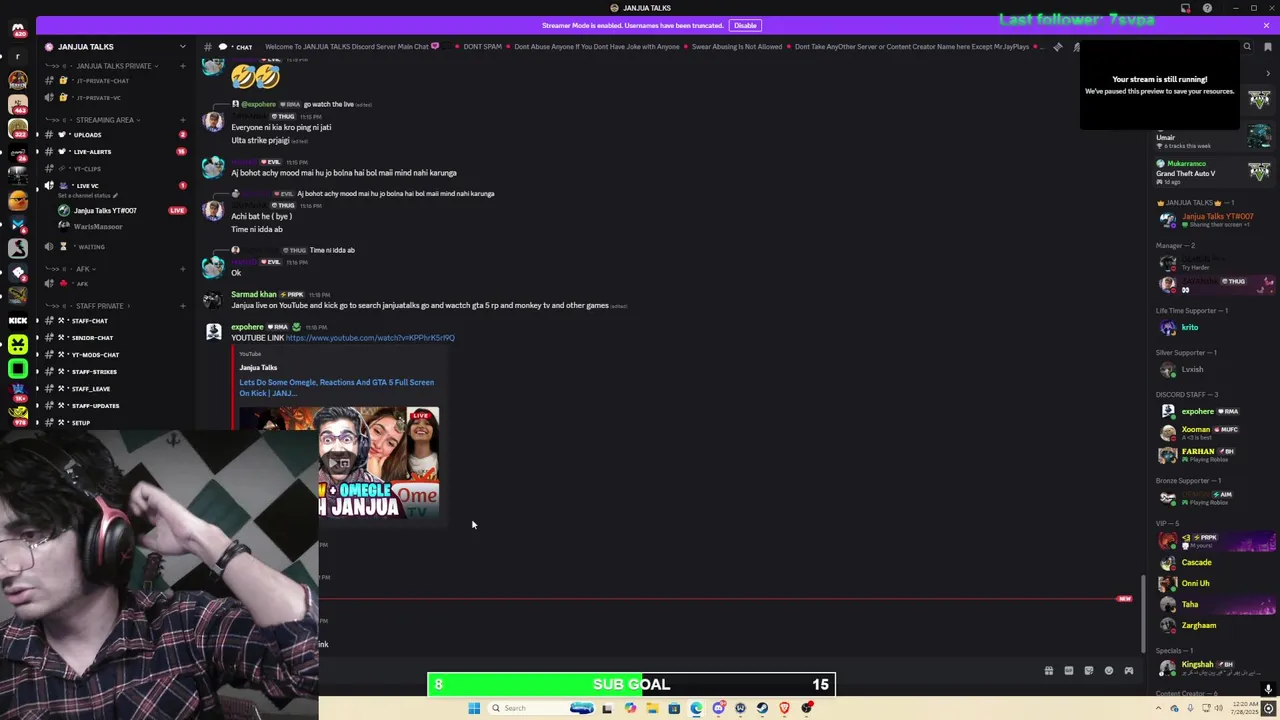Open message search magnifier icon

tap(1246, 46)
